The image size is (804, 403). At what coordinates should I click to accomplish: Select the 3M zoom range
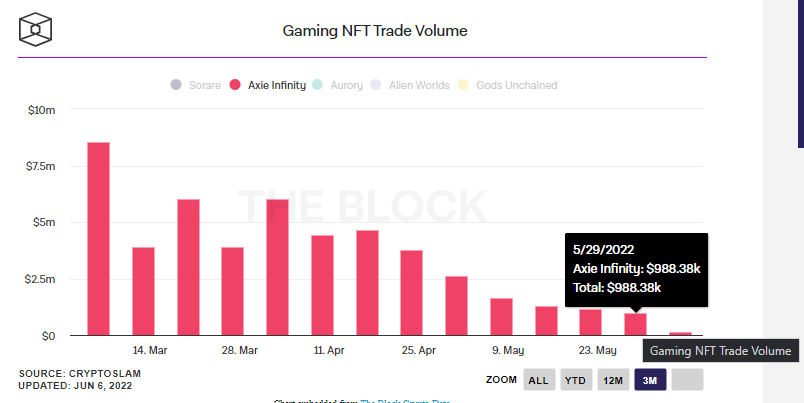pos(649,380)
